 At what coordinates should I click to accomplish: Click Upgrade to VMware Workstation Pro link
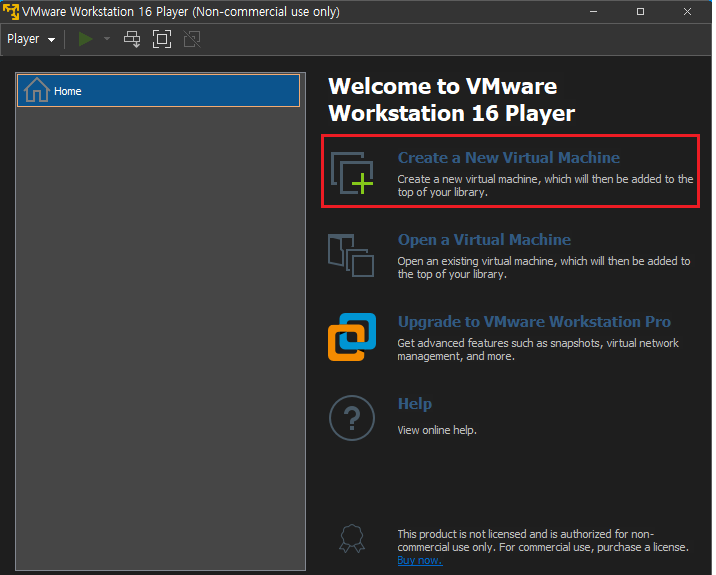[534, 322]
